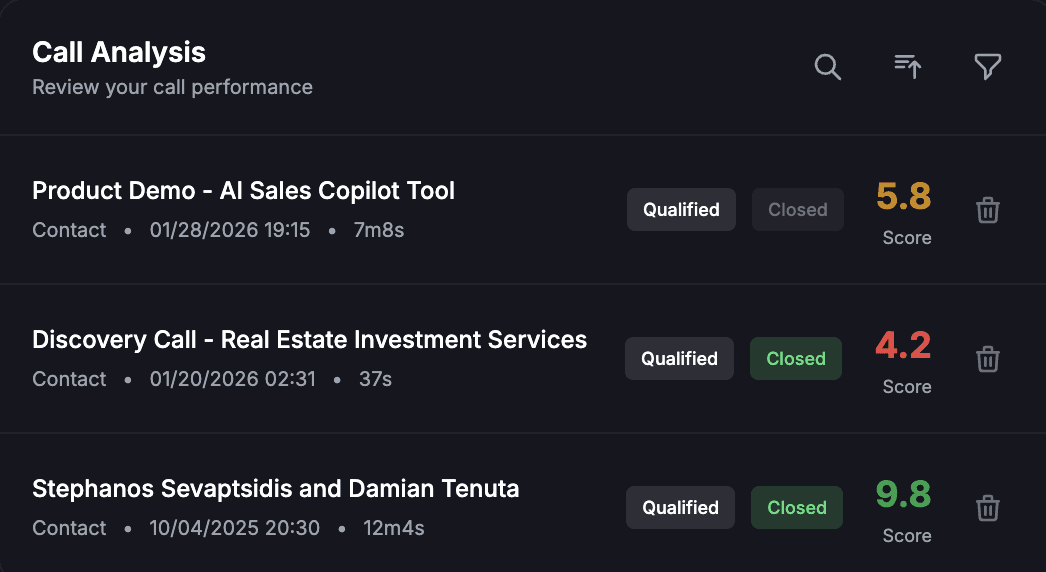Toggle Closed badge on Discovery Call
1046x572 pixels.
click(795, 359)
